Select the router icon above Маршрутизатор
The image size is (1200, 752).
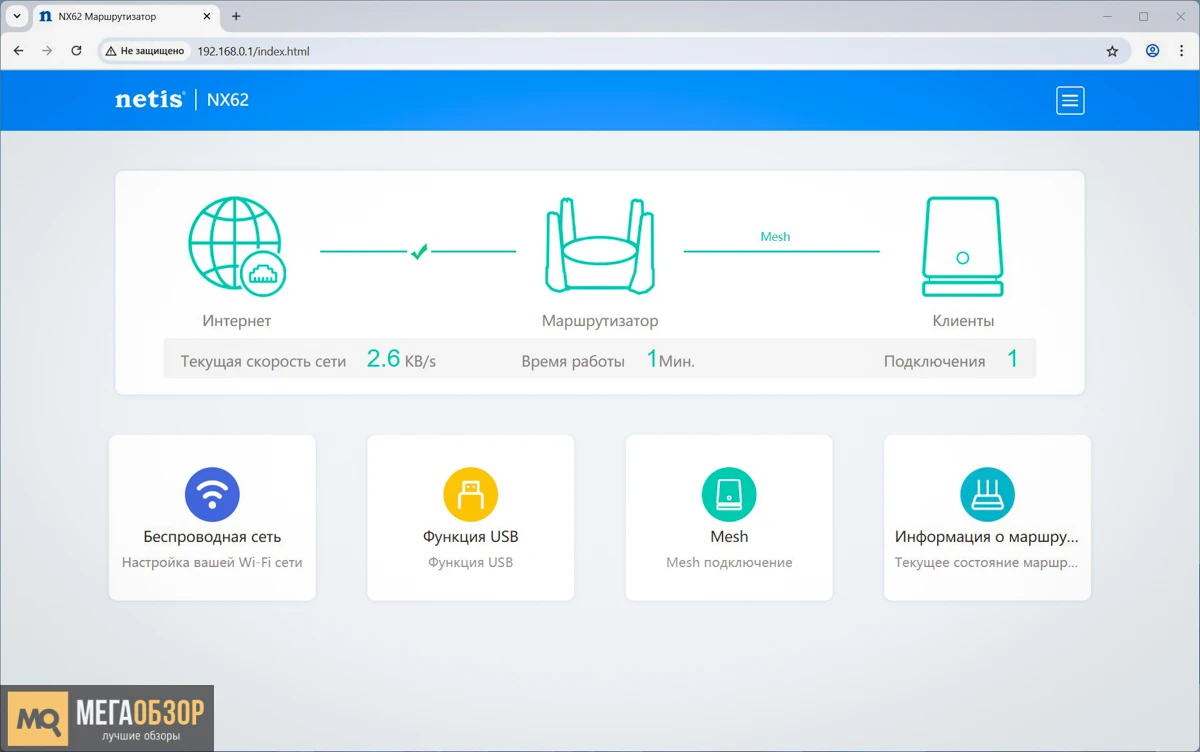[600, 246]
